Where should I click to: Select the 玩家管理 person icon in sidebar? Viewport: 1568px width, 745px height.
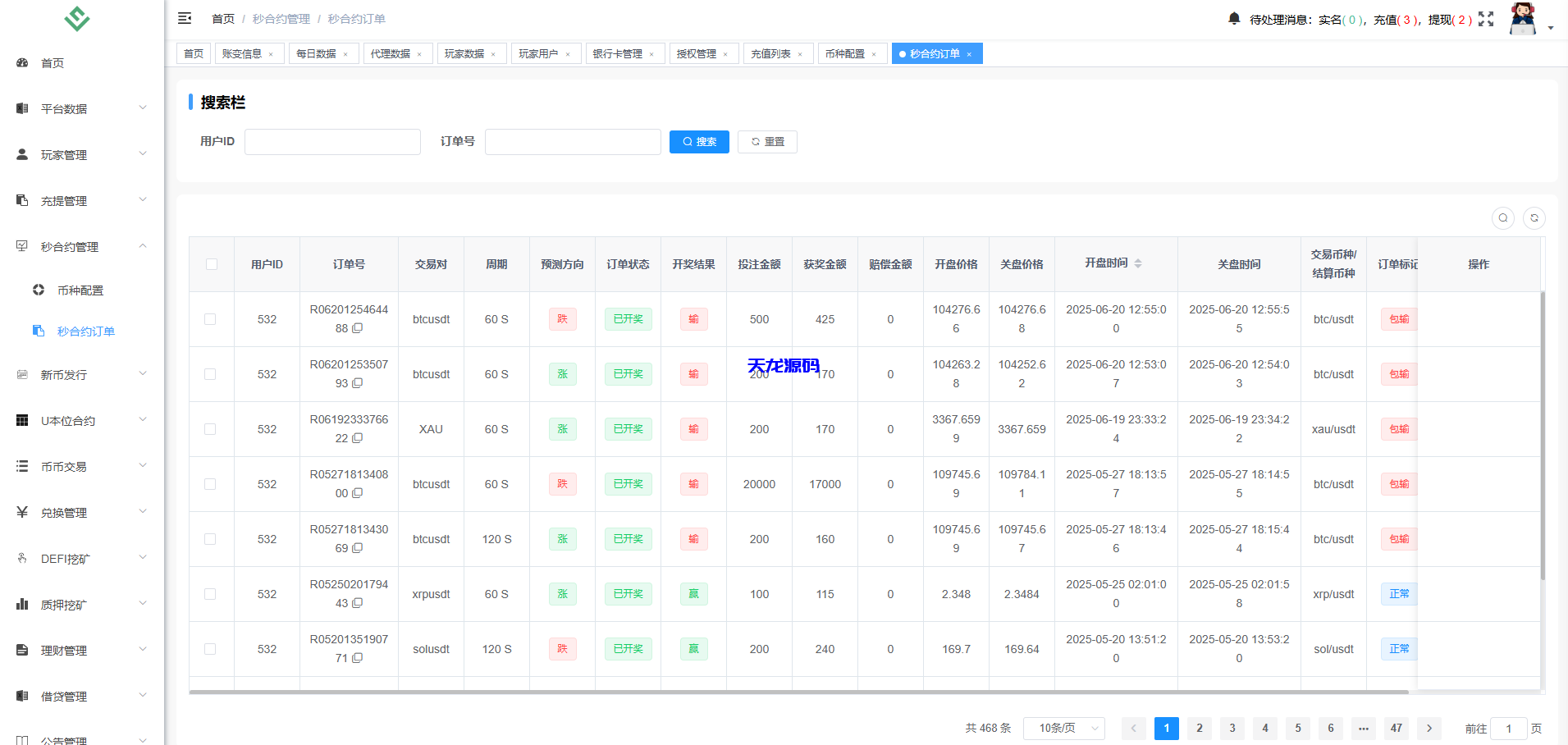click(x=21, y=153)
